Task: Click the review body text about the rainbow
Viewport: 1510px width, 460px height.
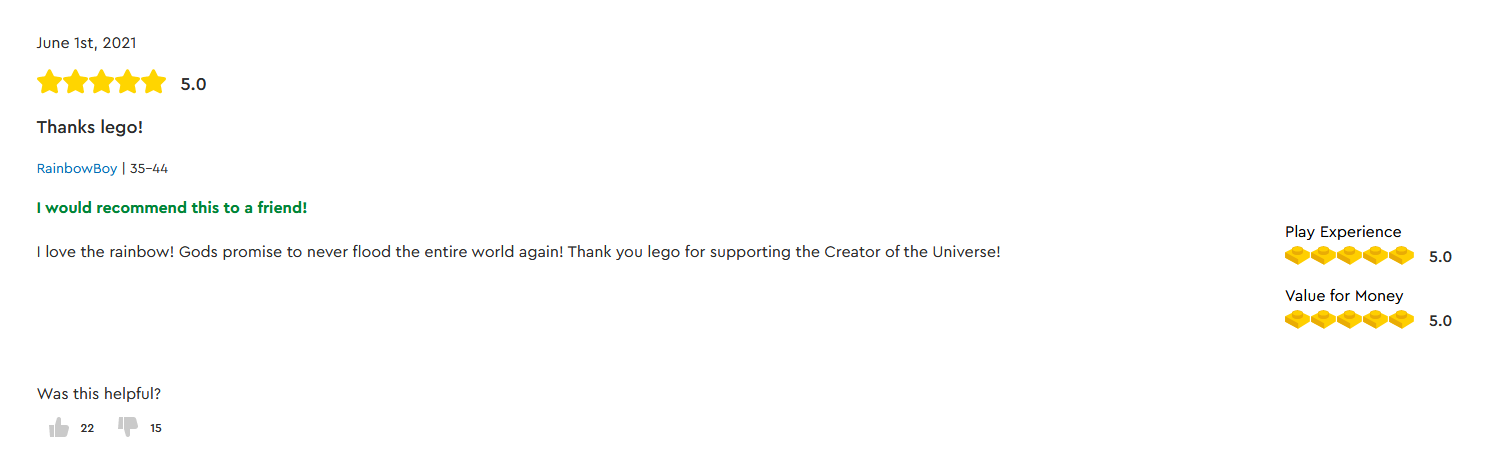Action: [518, 252]
